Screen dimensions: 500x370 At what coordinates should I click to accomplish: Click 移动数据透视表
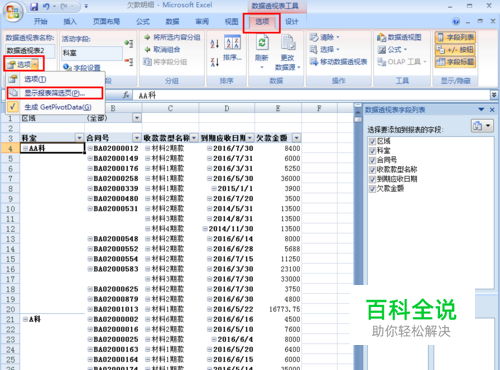[338, 62]
